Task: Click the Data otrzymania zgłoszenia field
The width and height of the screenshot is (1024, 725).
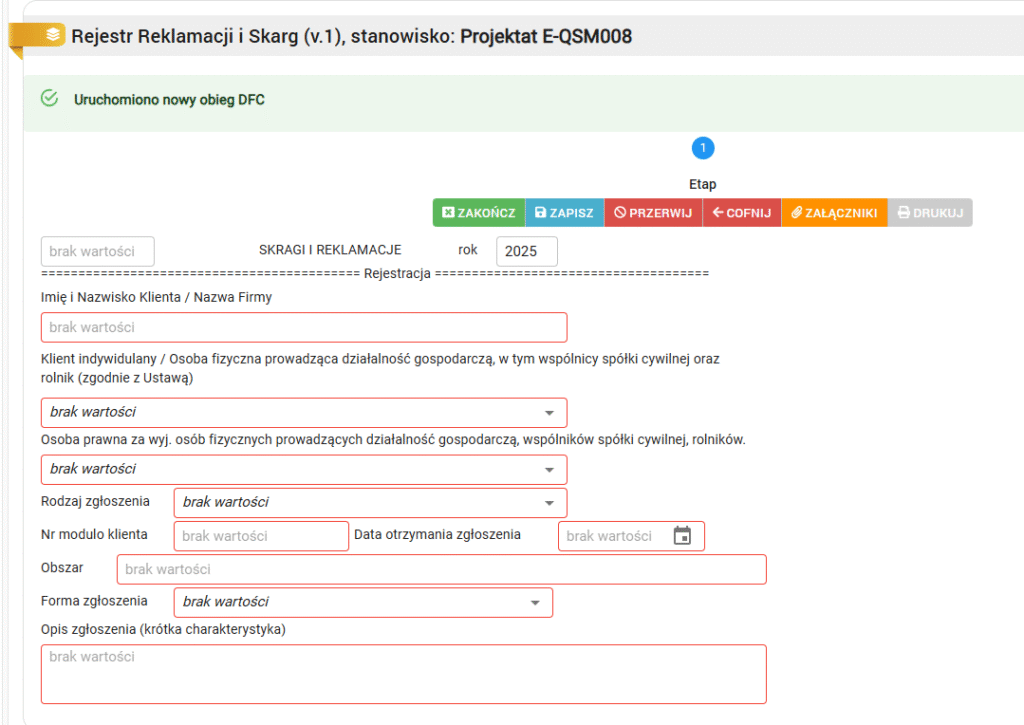Action: (x=612, y=536)
